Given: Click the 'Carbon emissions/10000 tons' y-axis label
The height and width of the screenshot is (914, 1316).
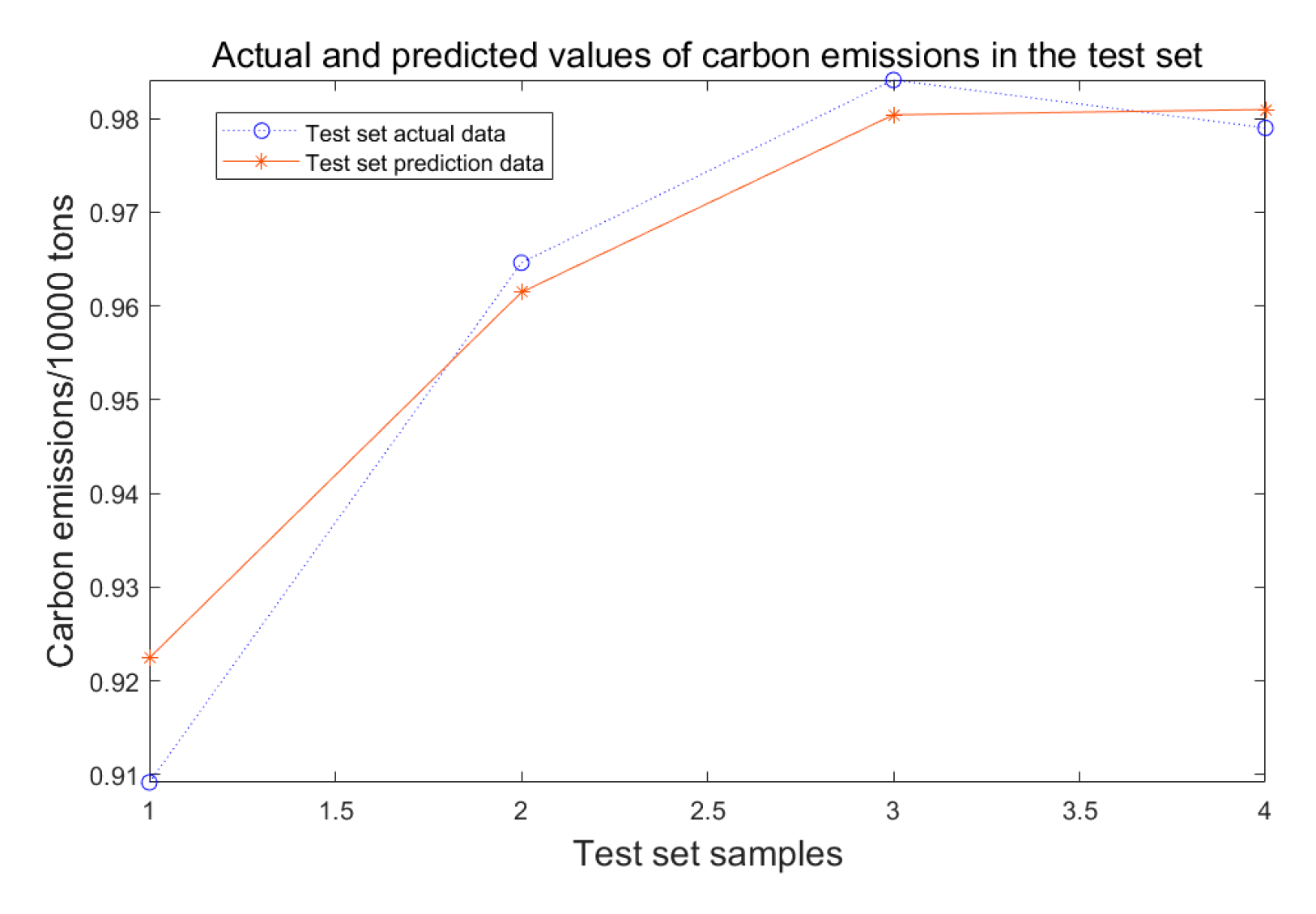Looking at the screenshot, I should point(61,431).
